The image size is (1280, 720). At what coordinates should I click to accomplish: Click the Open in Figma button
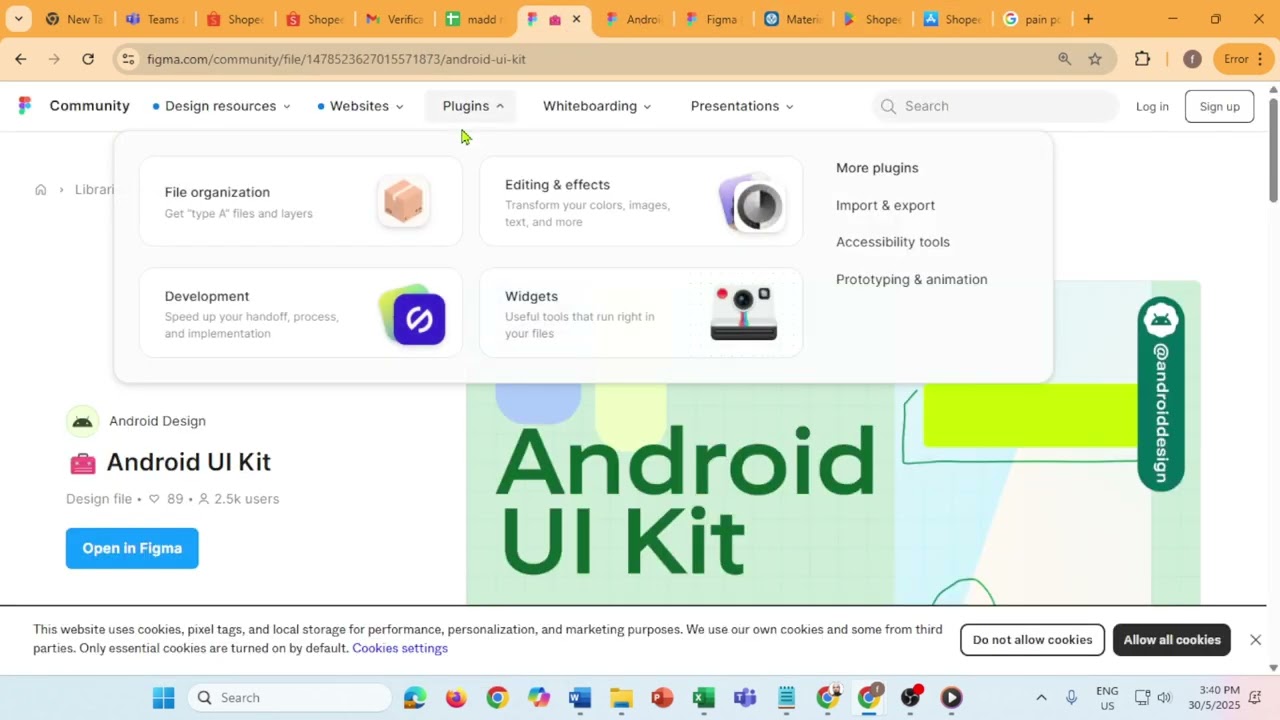pyautogui.click(x=132, y=548)
